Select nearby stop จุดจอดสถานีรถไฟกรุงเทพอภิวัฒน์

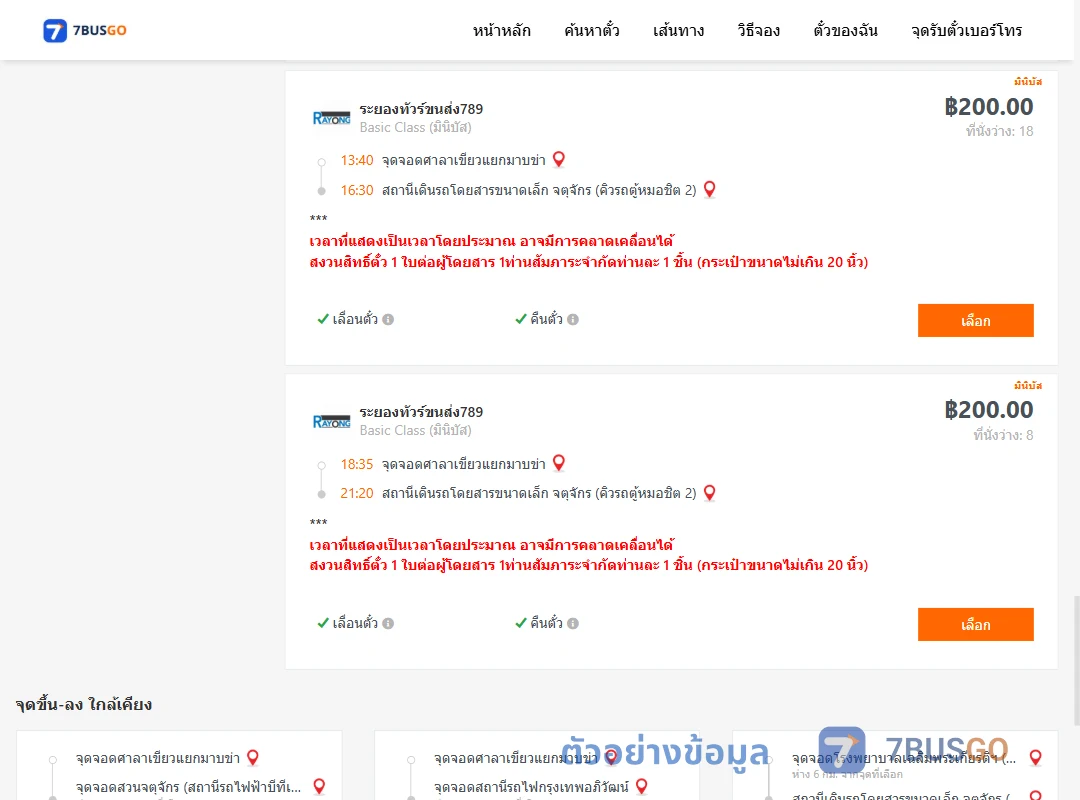tap(531, 786)
